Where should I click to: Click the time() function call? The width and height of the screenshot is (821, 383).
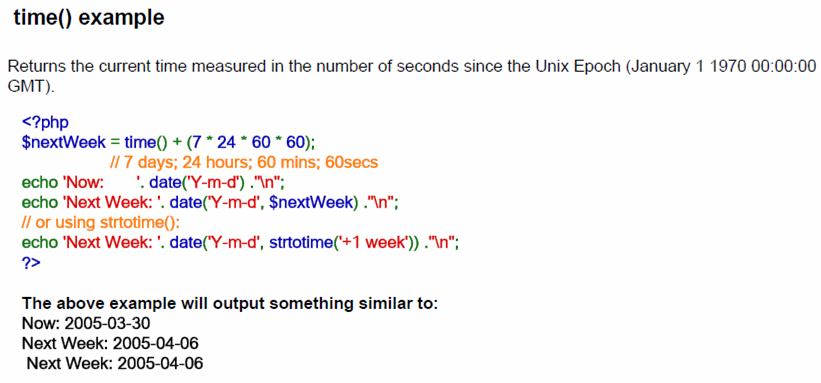point(147,143)
